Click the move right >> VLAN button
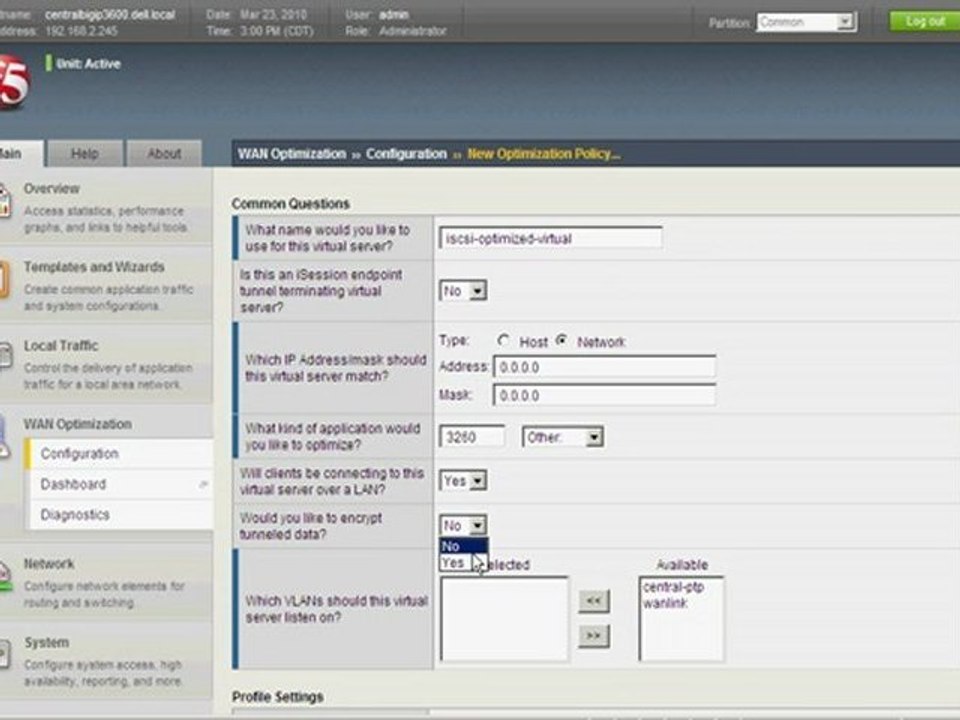This screenshot has width=960, height=720. click(594, 636)
